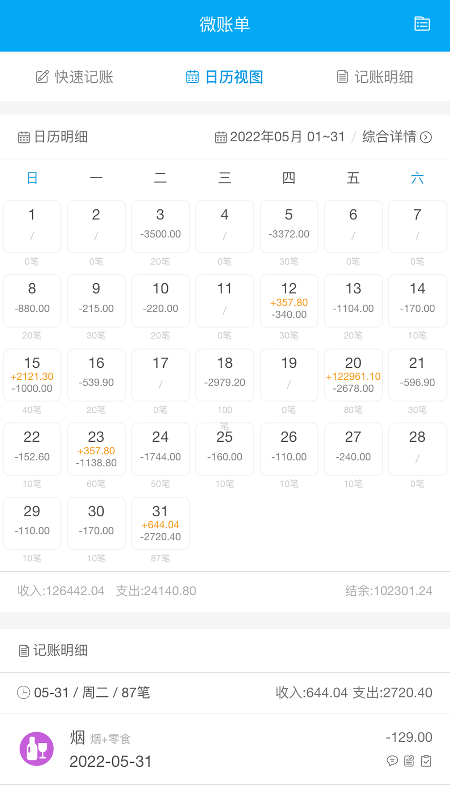Select day 23 with +357.80 income
The height and width of the screenshot is (800, 450).
pos(96,449)
